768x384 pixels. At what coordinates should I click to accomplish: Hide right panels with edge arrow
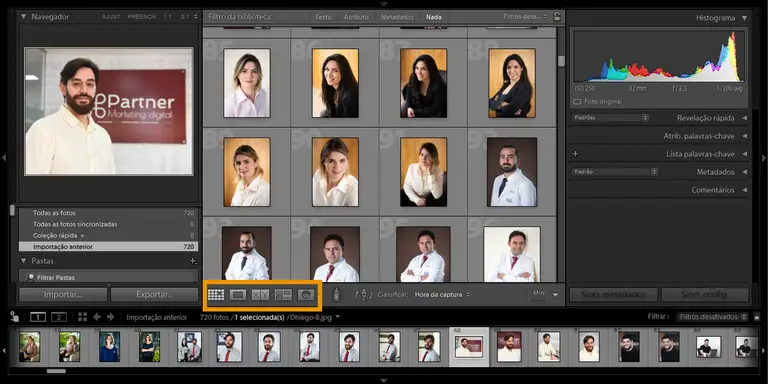point(764,158)
